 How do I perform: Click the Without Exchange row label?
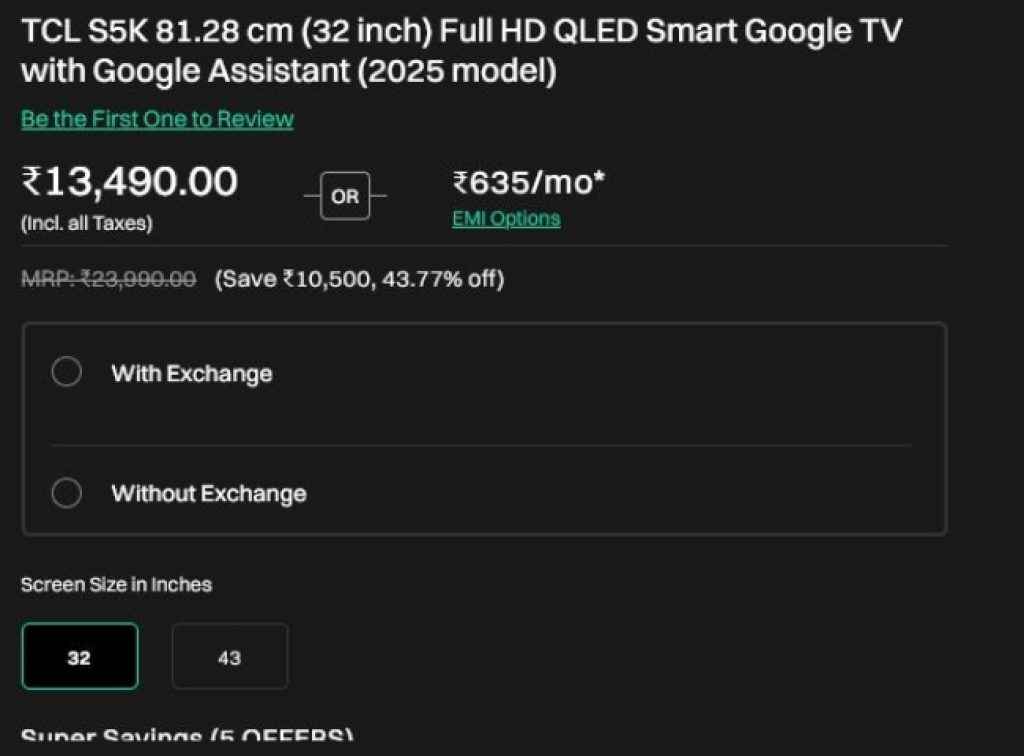coord(208,493)
